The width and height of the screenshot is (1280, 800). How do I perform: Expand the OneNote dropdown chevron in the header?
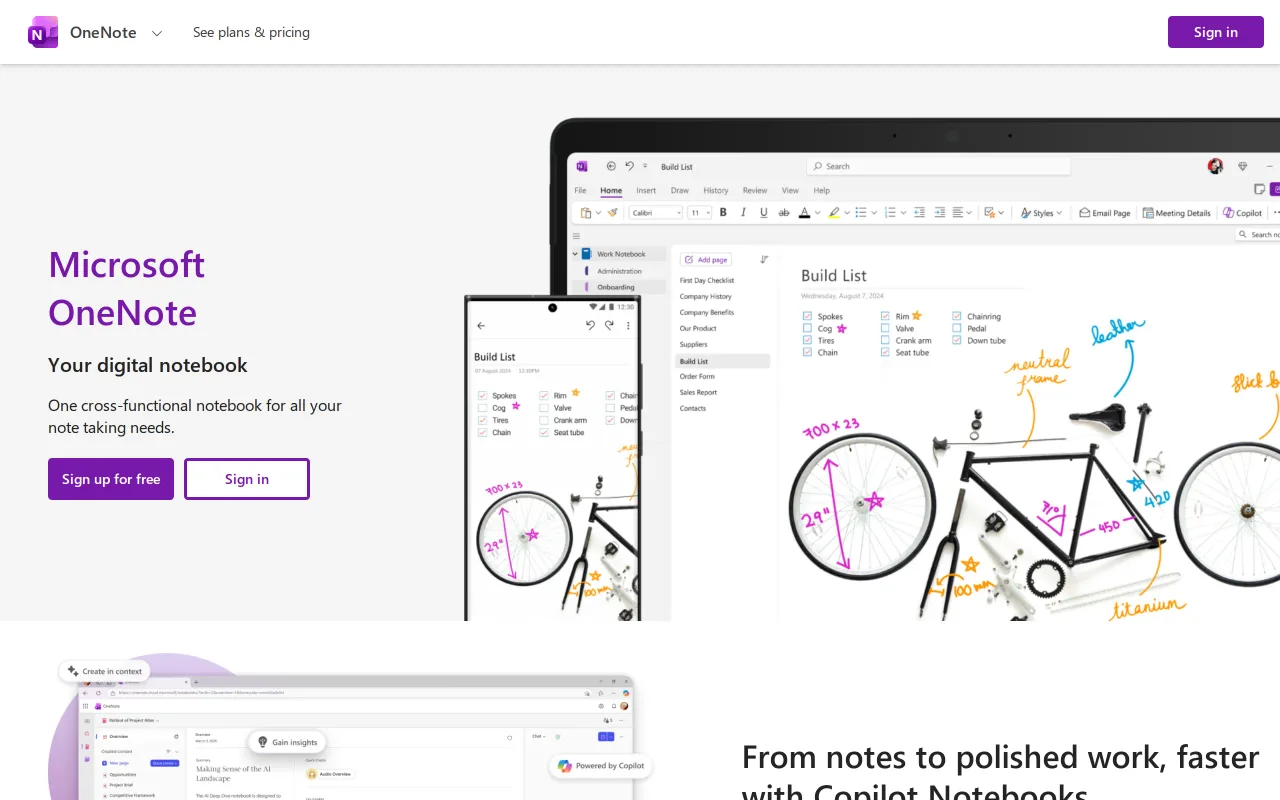[x=157, y=33]
